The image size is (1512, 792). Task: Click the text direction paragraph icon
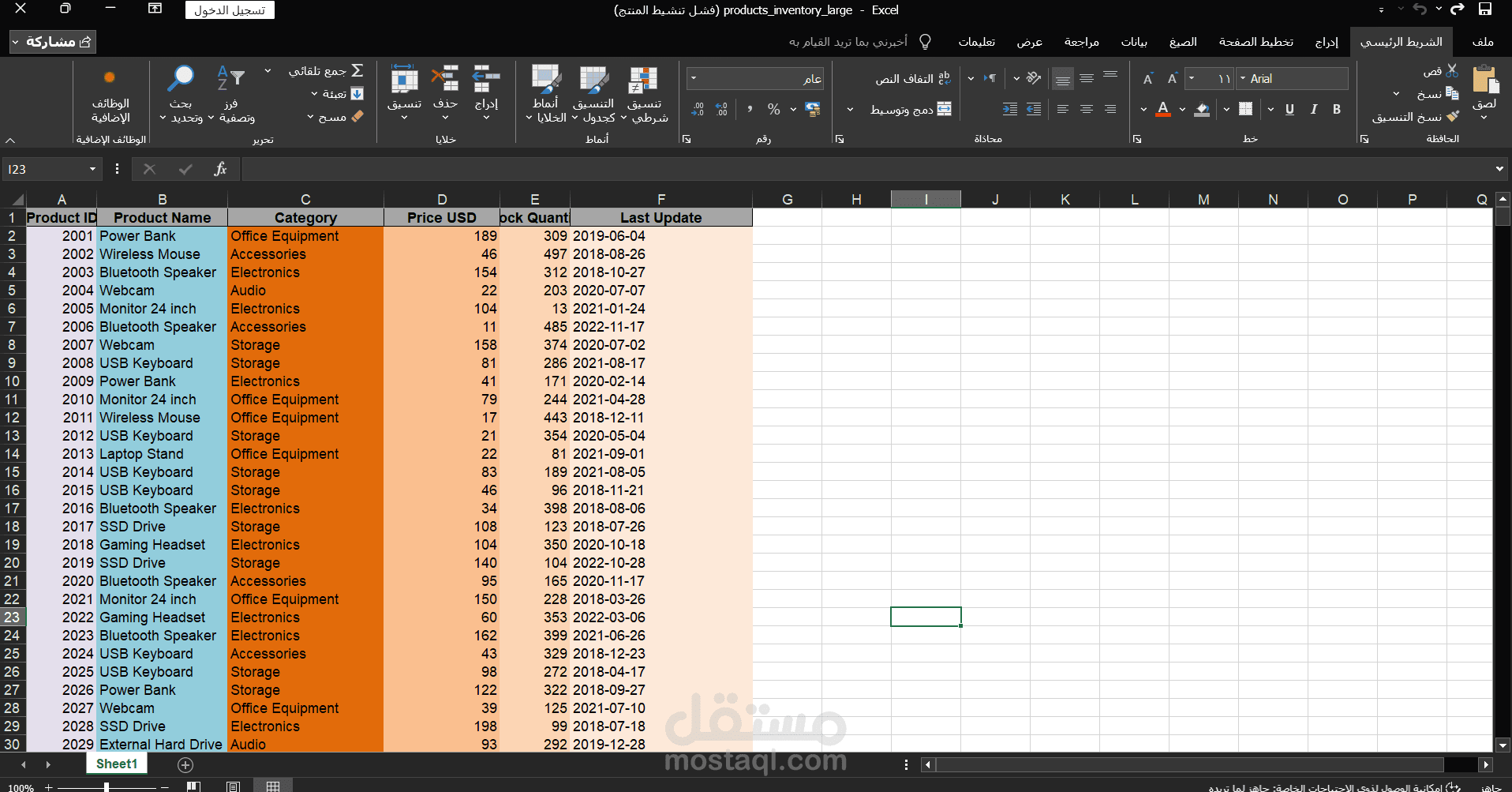(x=990, y=78)
